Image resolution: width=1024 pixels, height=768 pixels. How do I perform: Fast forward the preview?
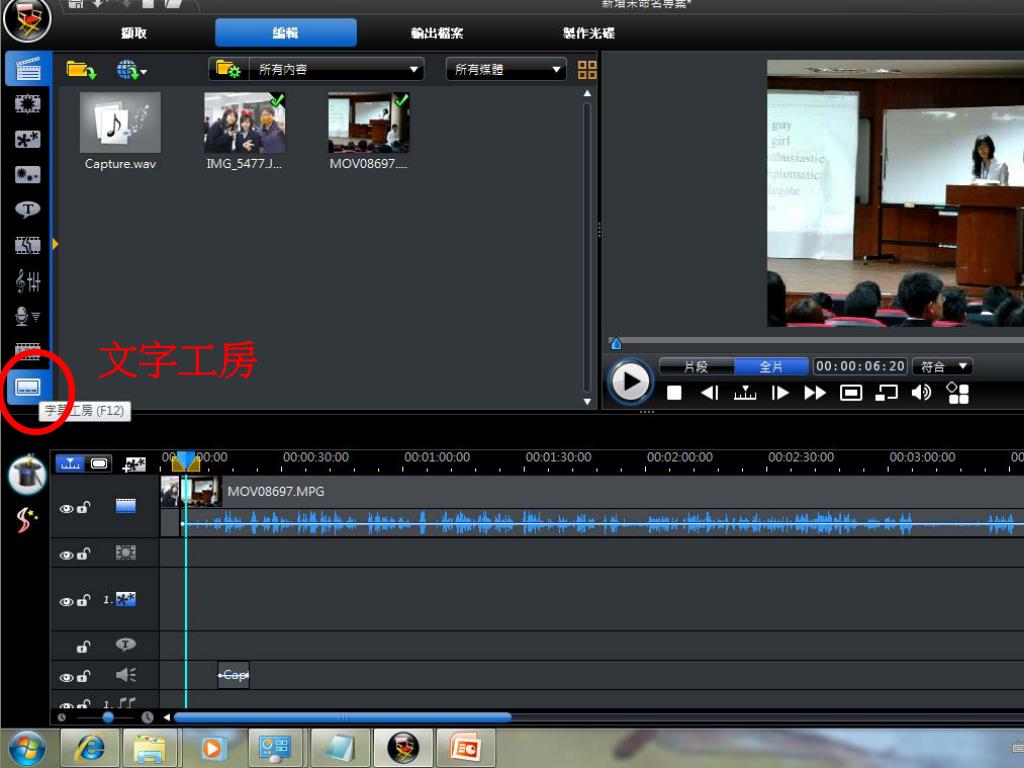click(815, 392)
